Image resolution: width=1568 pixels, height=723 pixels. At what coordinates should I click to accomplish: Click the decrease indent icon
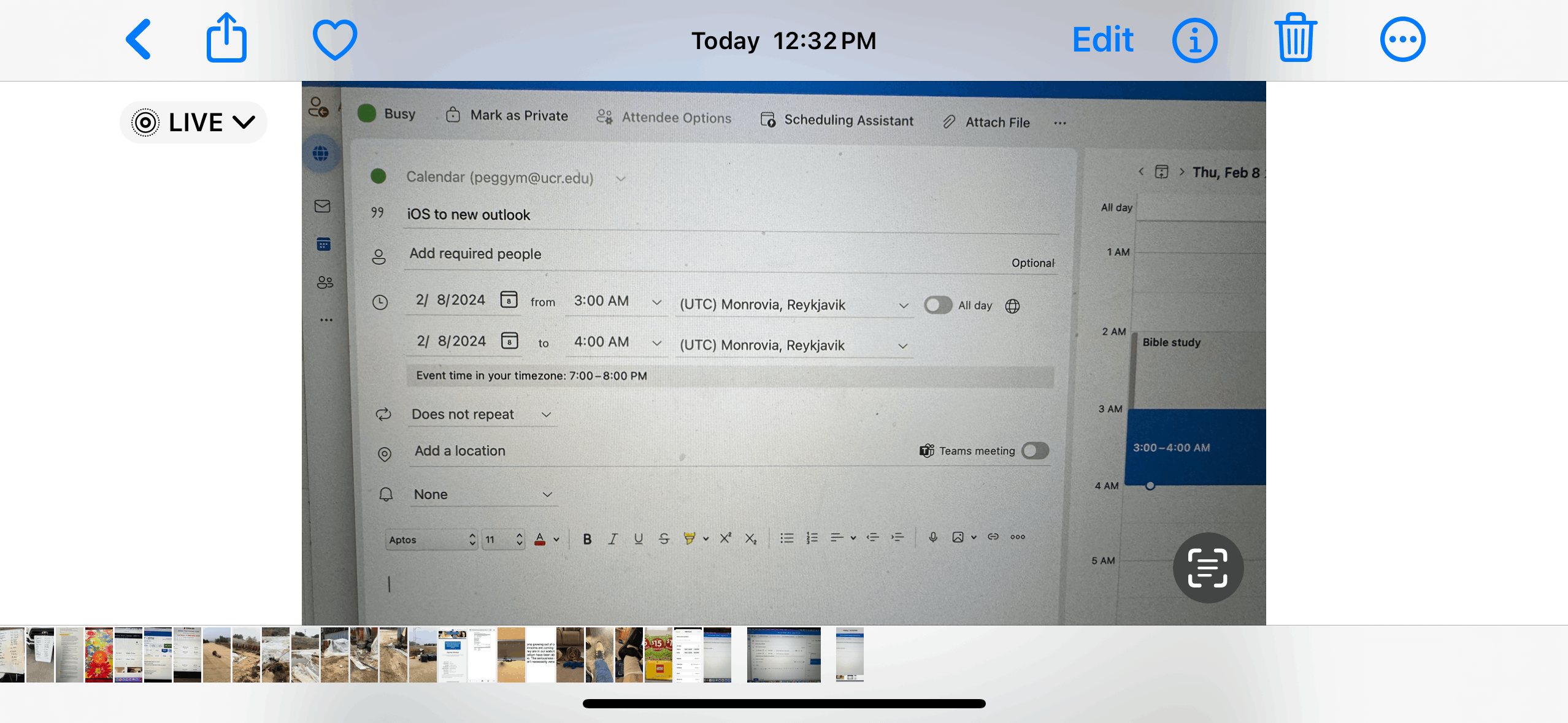[873, 537]
